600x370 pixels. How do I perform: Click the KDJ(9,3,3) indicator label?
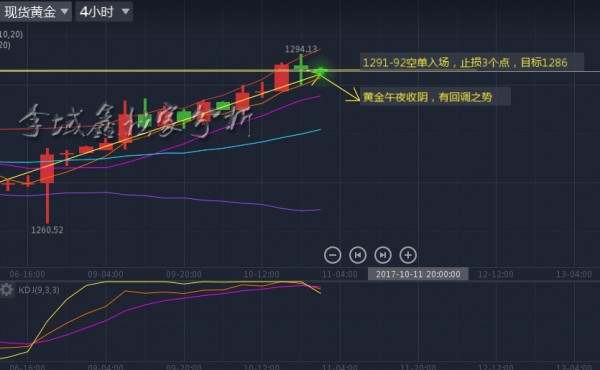[39, 290]
